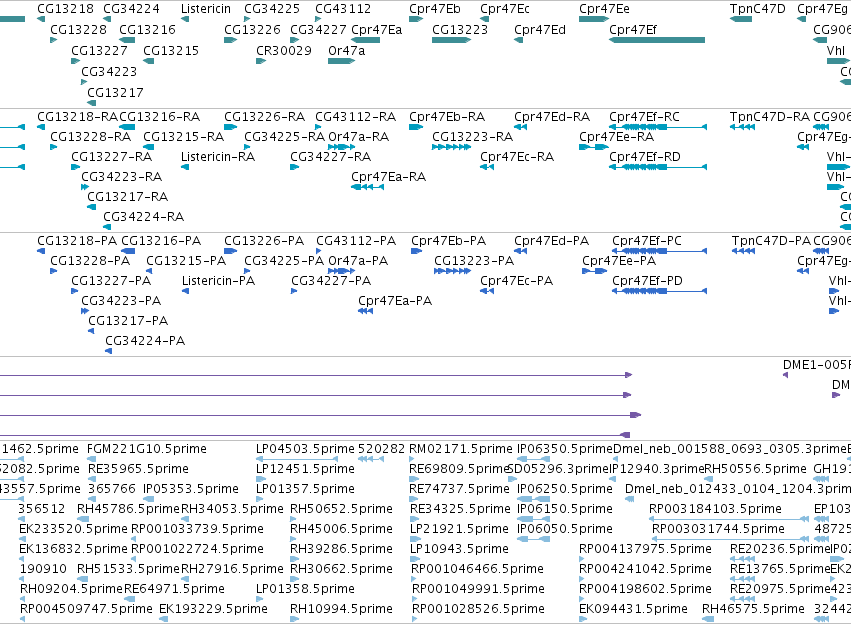The image size is (851, 624).
Task: Click the CG13227 gene label
Action: [x=99, y=50]
